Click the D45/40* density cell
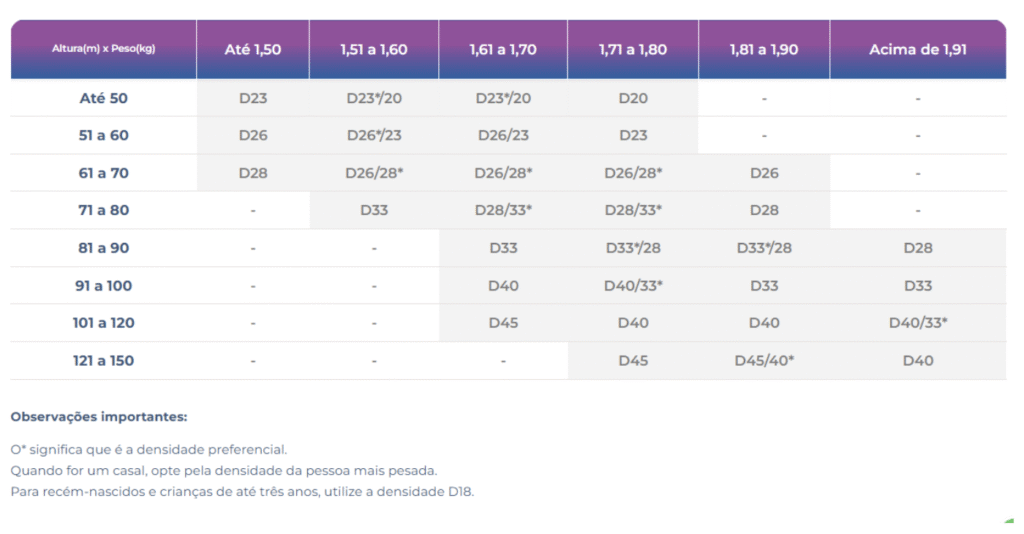The height and width of the screenshot is (534, 1024). [x=764, y=360]
